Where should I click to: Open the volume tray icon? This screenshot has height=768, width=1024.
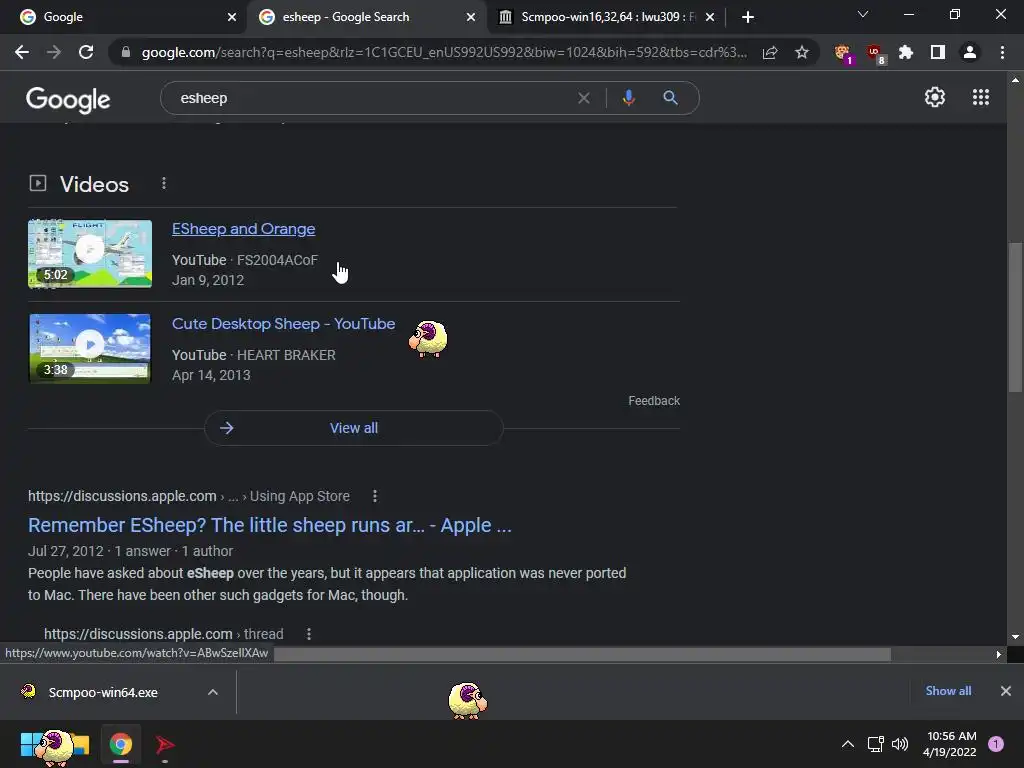900,744
